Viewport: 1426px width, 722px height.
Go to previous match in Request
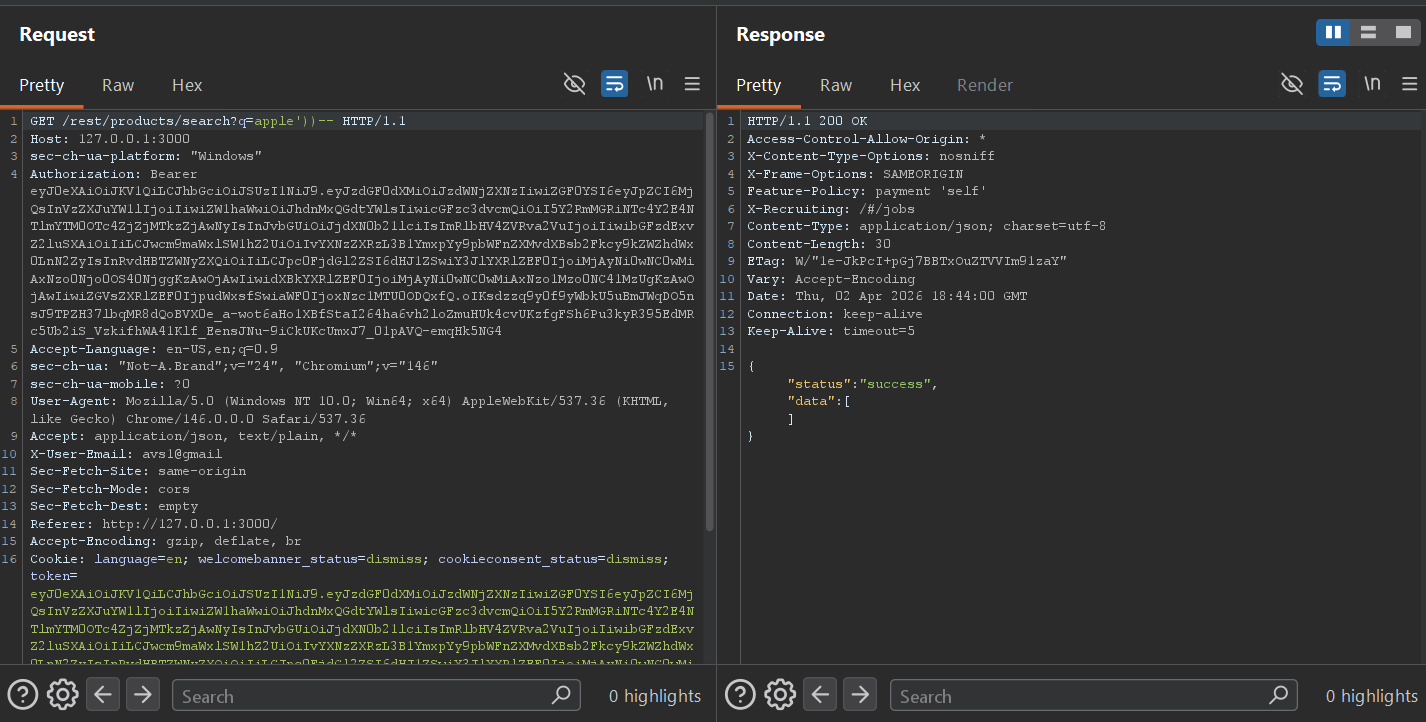click(102, 694)
